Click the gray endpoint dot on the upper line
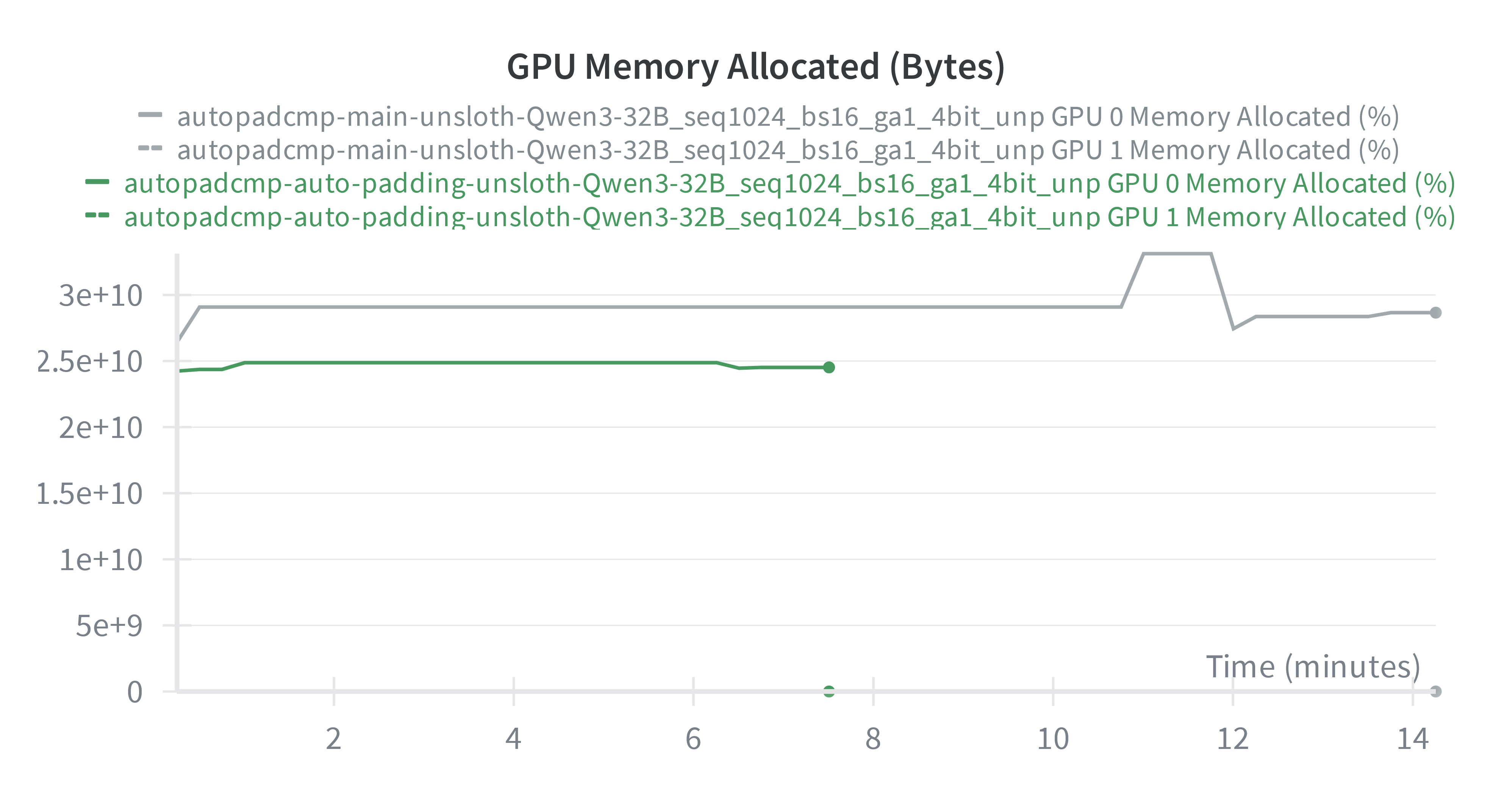Viewport: 1512px width, 794px height. pyautogui.click(x=1435, y=313)
